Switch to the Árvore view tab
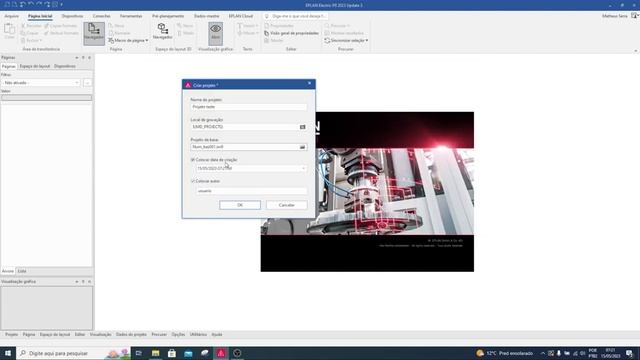 [8, 271]
